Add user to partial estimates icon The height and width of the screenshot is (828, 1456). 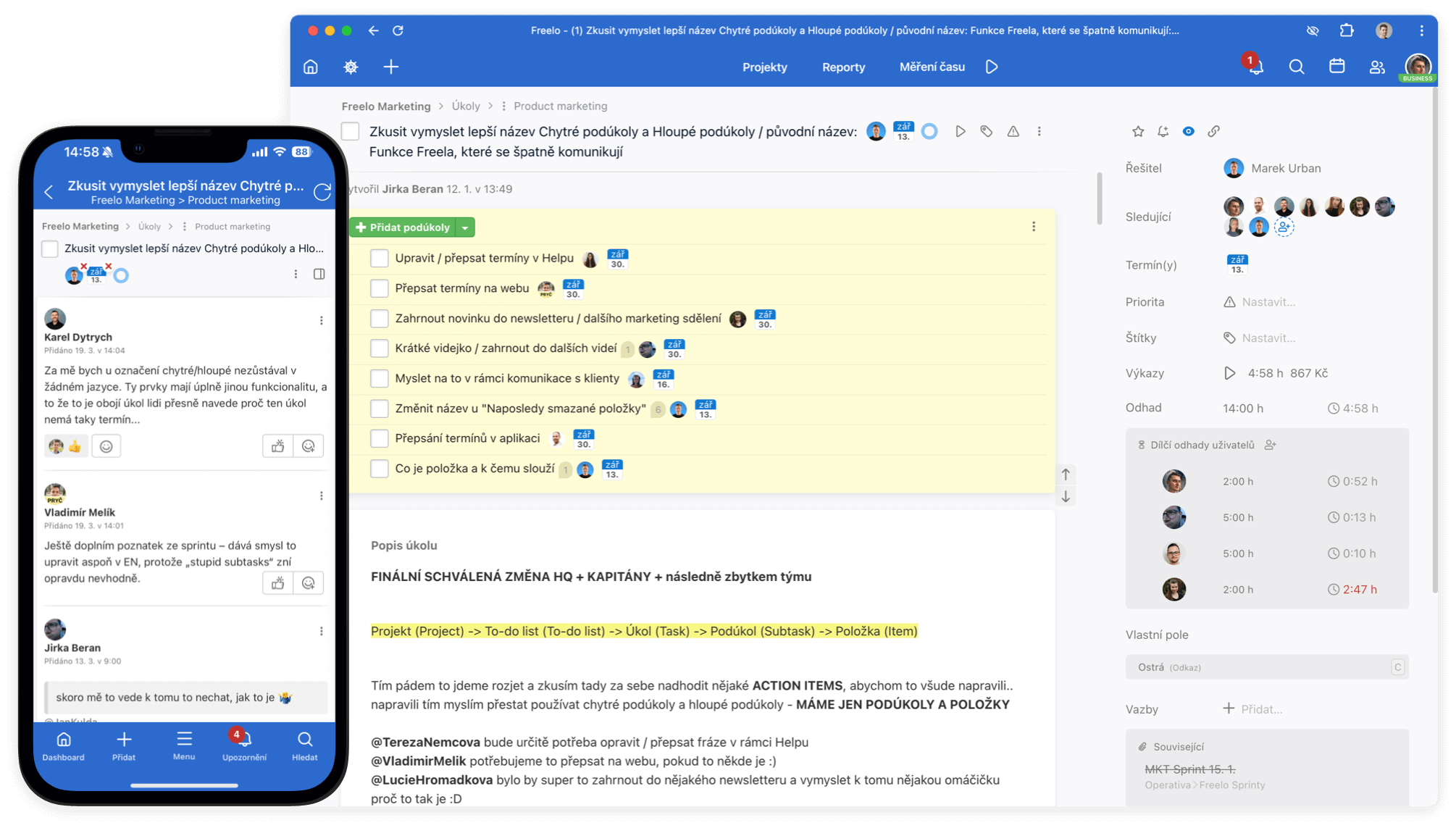1270,445
